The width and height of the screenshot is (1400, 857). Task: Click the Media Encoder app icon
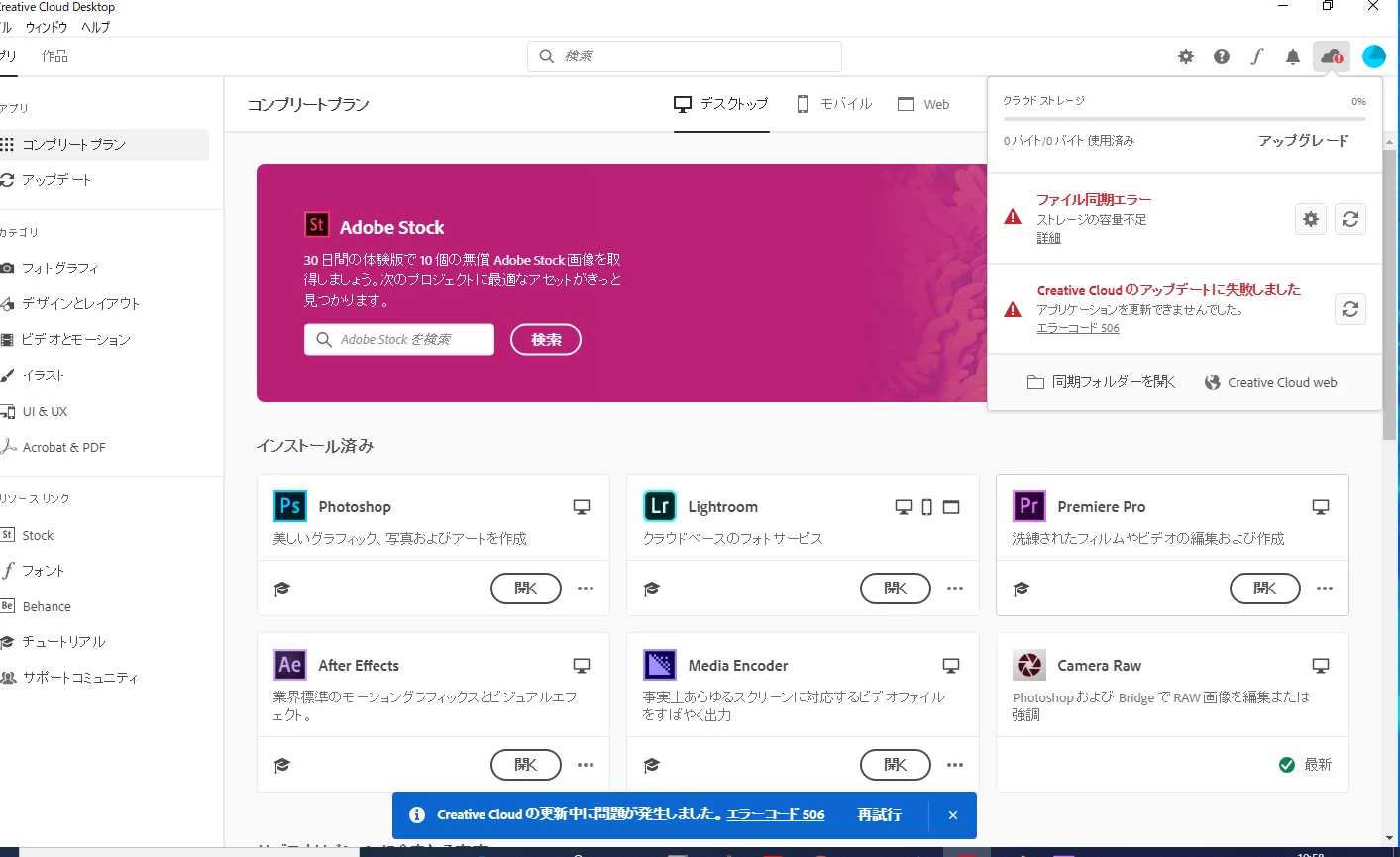tap(660, 665)
